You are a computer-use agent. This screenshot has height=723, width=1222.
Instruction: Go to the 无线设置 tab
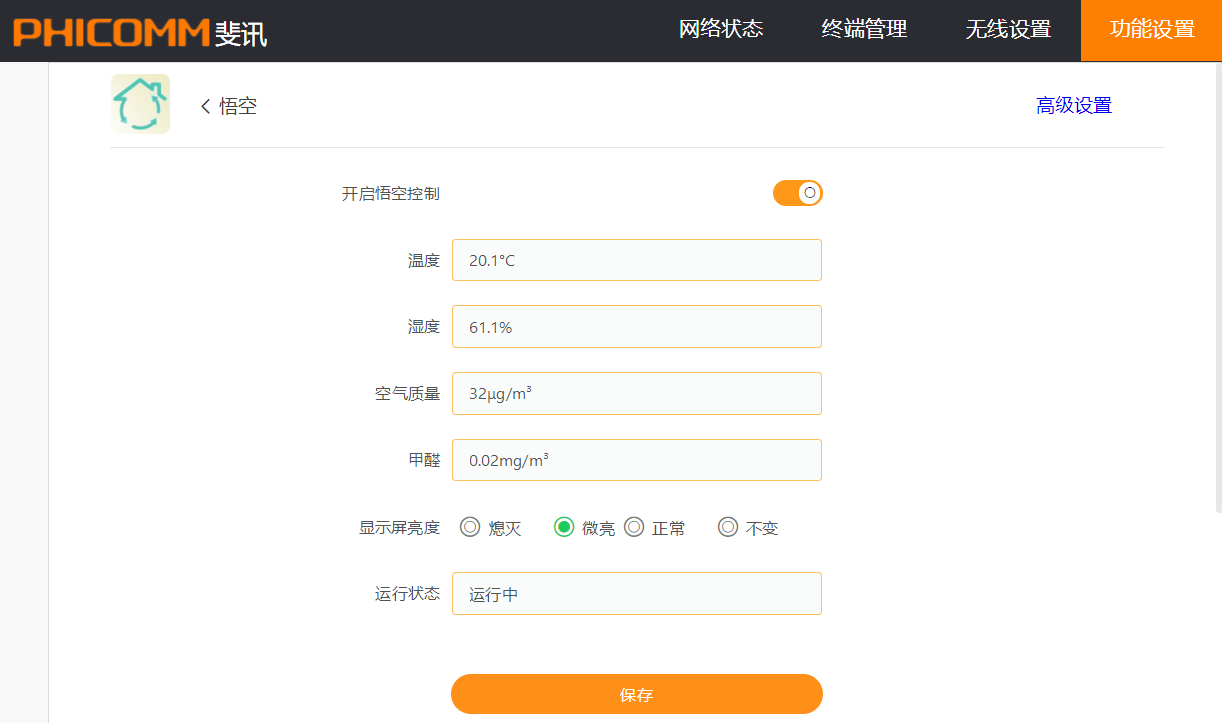point(1008,30)
